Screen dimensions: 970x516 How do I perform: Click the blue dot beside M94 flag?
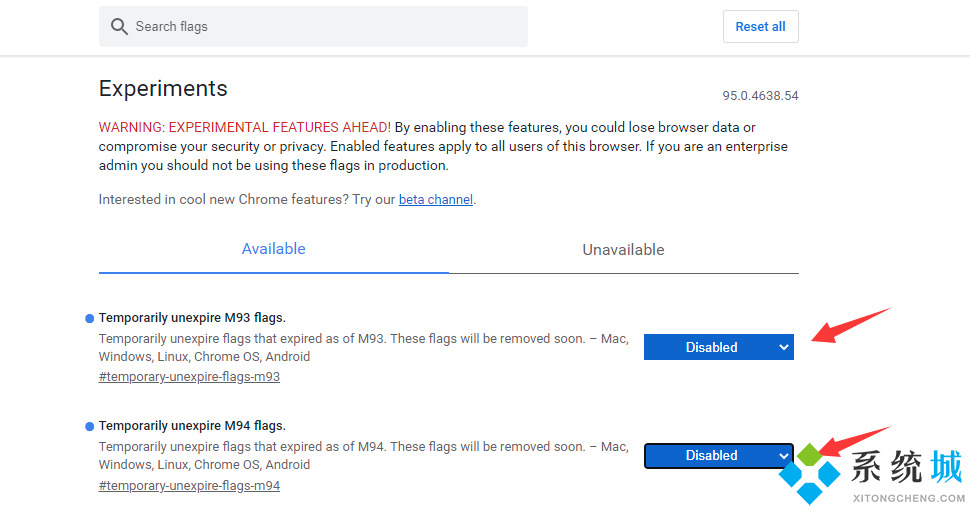[x=89, y=427]
